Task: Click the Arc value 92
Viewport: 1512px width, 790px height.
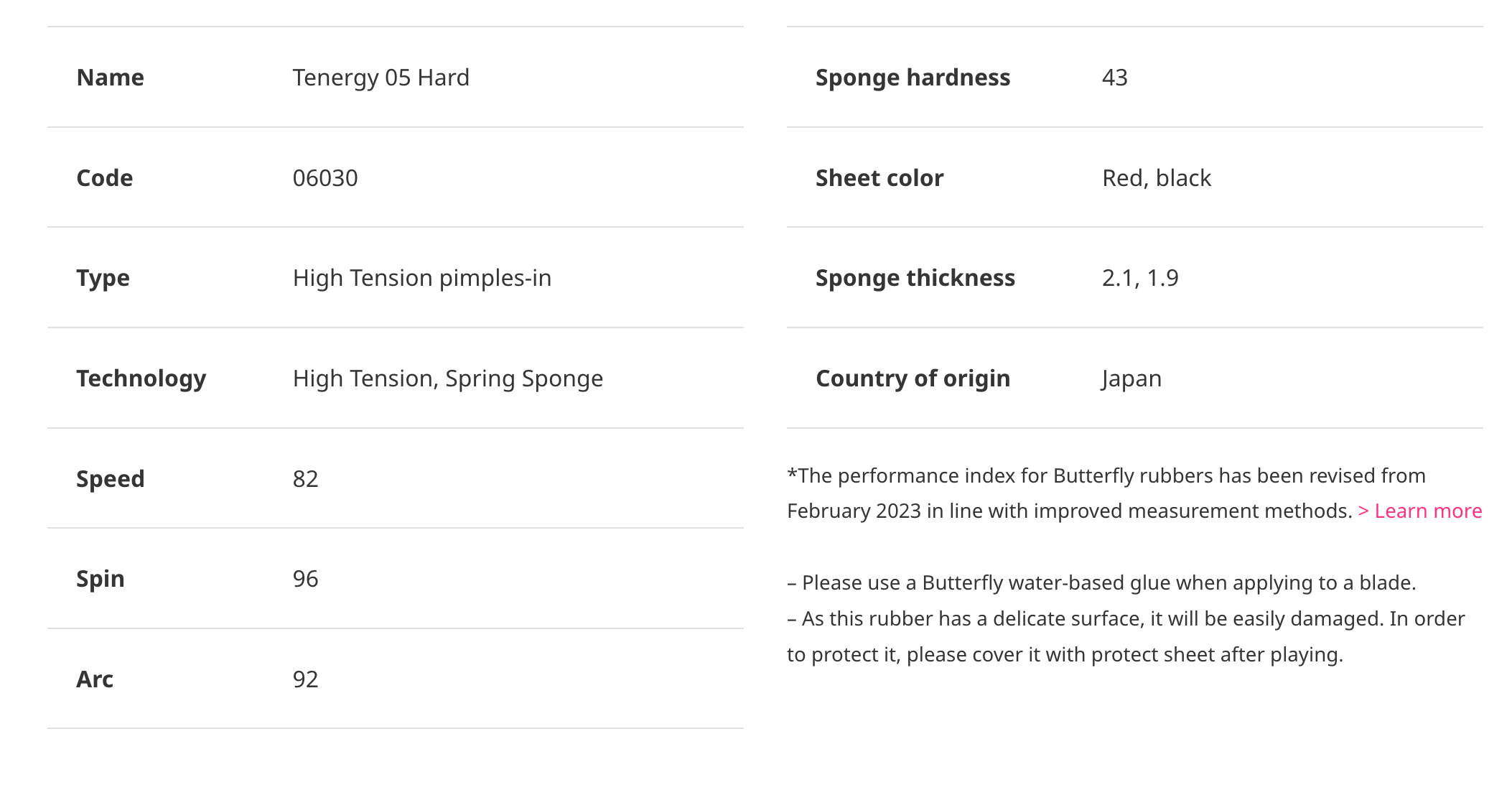Action: (x=305, y=679)
